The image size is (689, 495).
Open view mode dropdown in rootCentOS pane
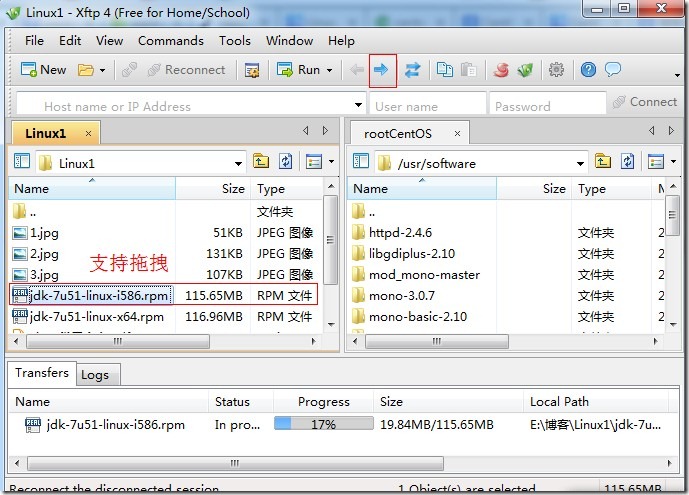click(673, 162)
